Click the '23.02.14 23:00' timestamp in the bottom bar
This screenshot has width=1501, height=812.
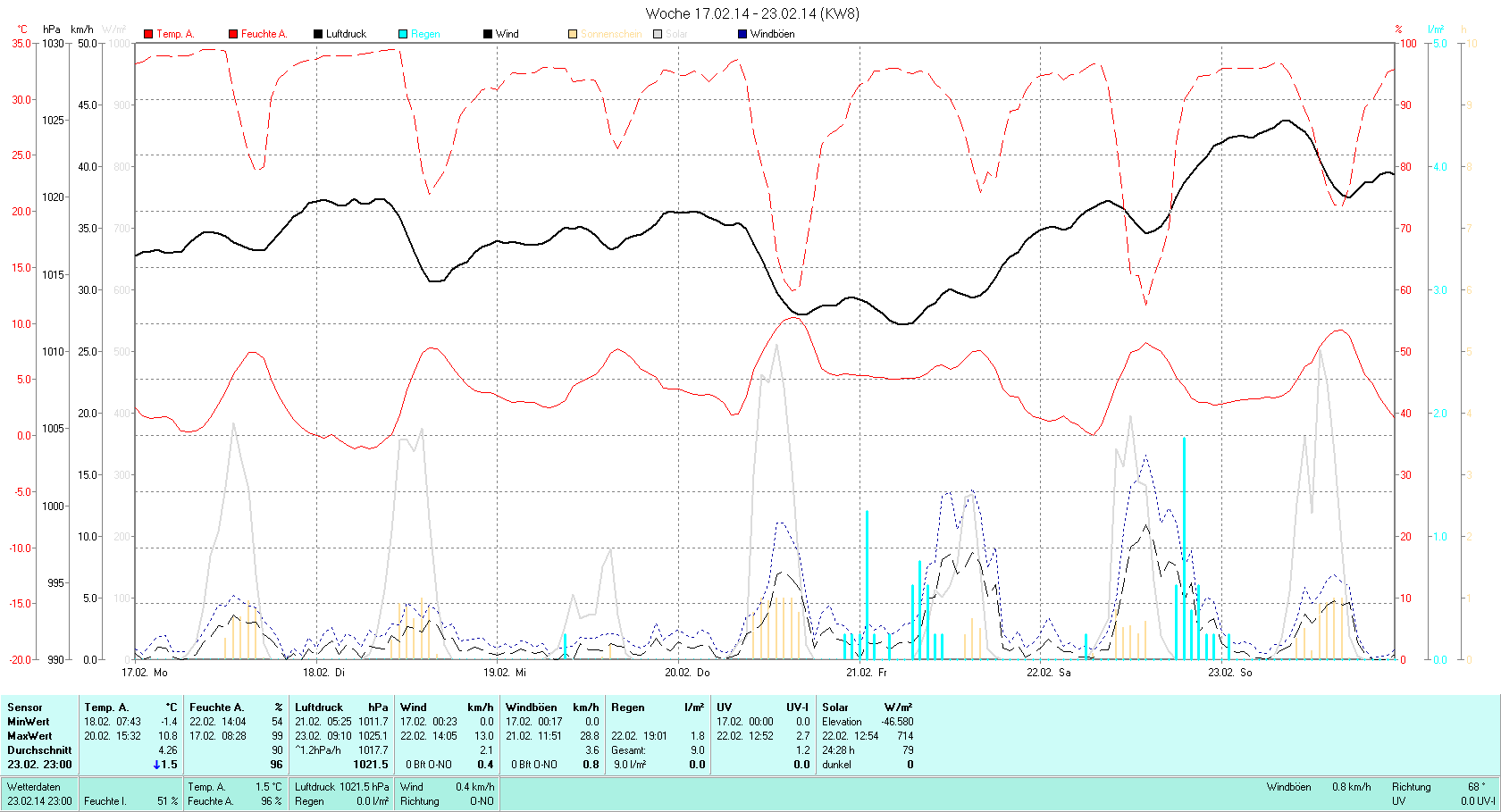[x=39, y=800]
